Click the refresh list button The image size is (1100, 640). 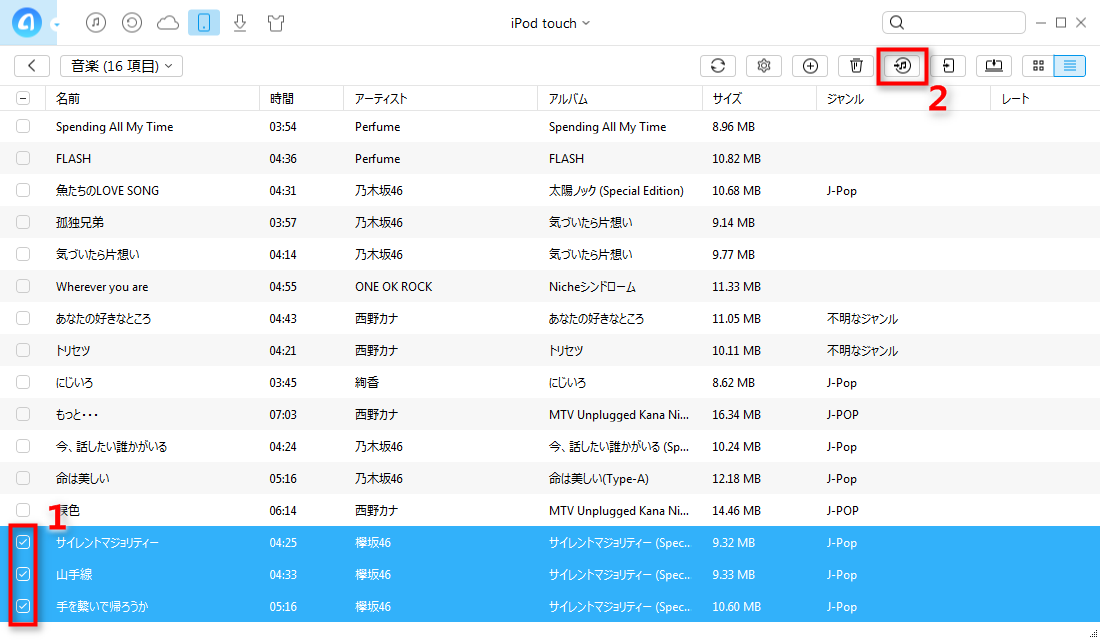pyautogui.click(x=718, y=66)
